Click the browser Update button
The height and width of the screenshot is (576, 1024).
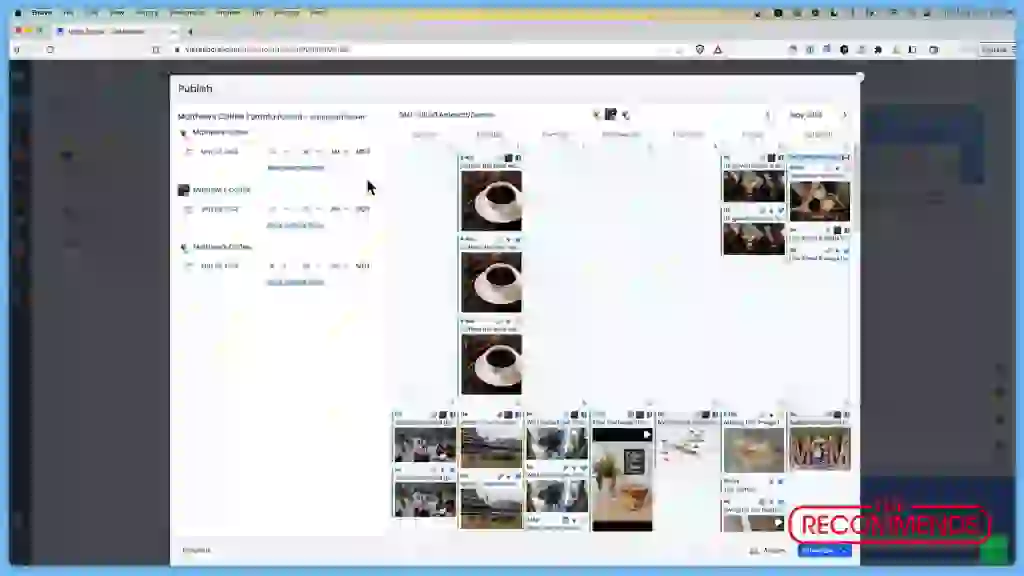(995, 50)
